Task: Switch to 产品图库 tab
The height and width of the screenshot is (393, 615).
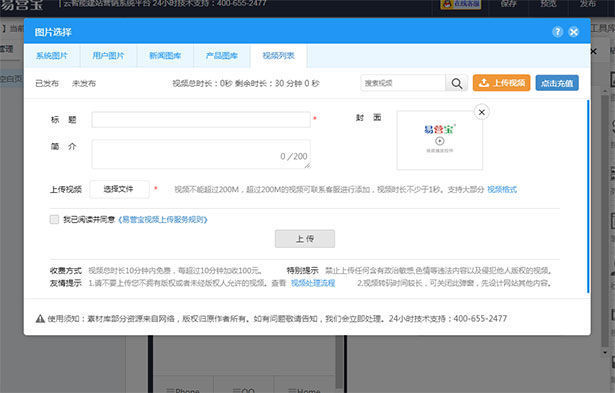Action: click(x=222, y=56)
